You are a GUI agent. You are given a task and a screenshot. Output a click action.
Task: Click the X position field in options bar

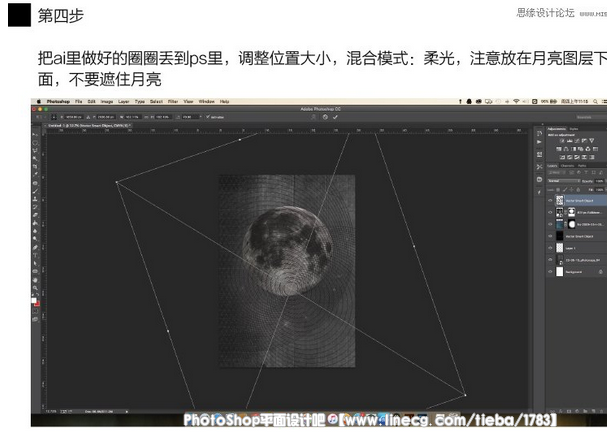(x=74, y=117)
